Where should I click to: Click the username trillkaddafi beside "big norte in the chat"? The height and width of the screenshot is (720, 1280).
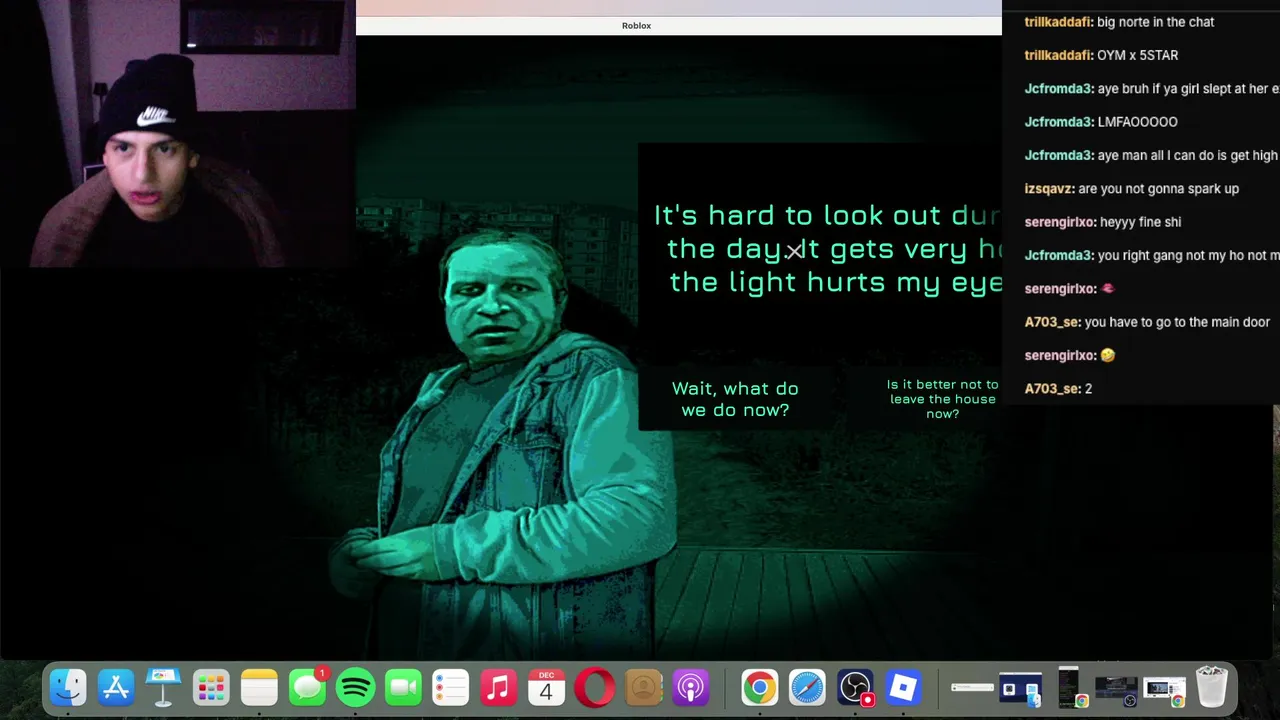tap(1058, 22)
